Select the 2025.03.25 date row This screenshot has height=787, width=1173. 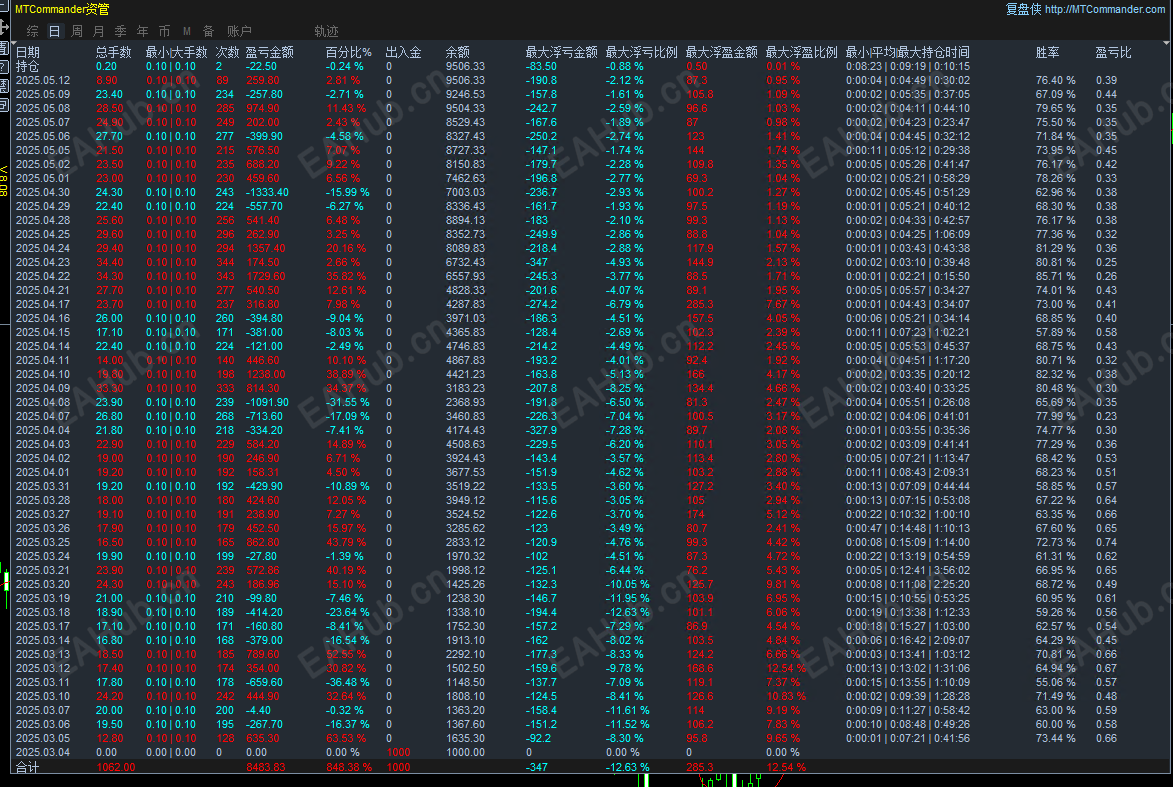point(43,542)
